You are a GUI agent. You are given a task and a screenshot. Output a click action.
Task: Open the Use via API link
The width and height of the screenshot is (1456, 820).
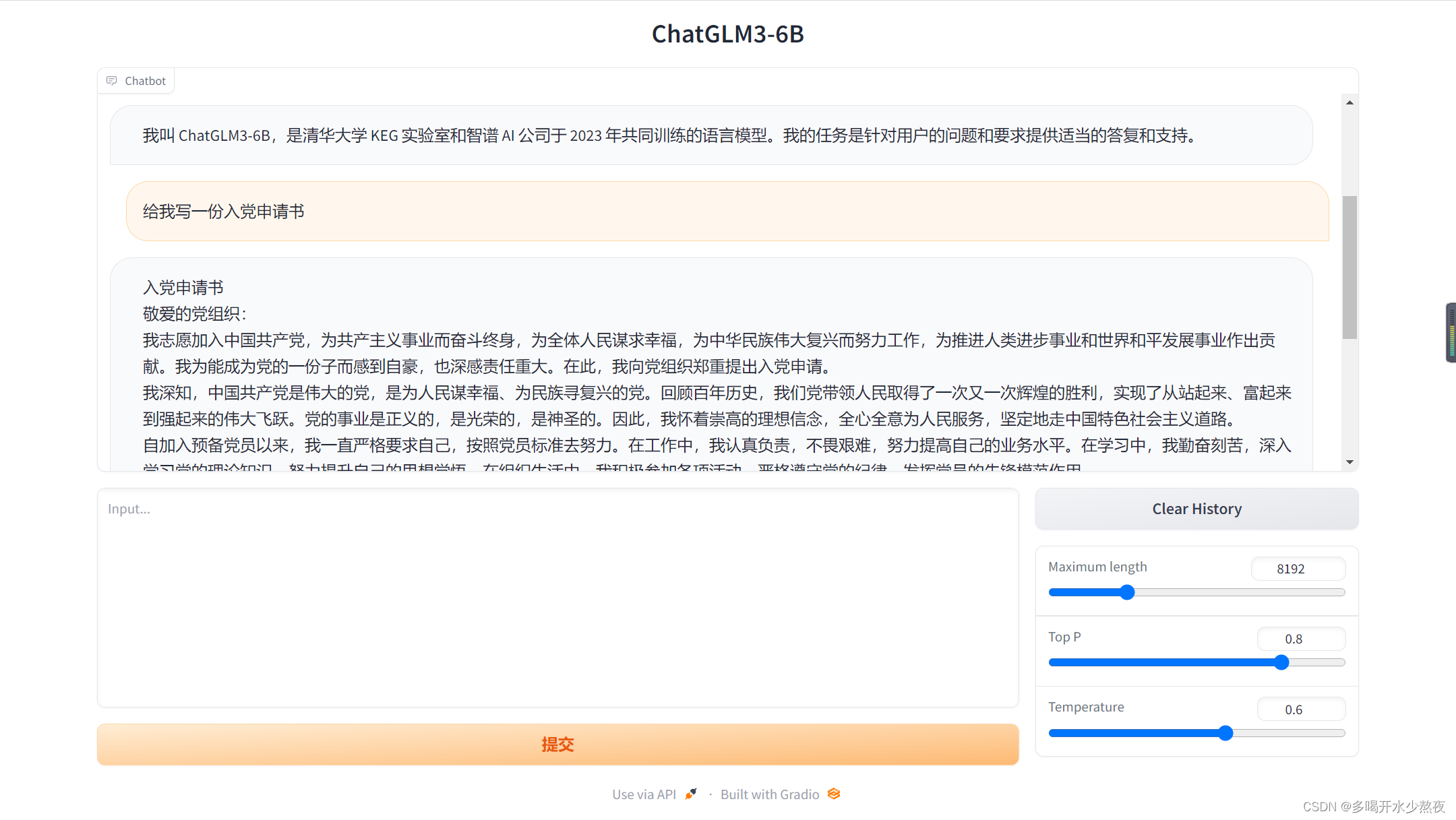(655, 794)
